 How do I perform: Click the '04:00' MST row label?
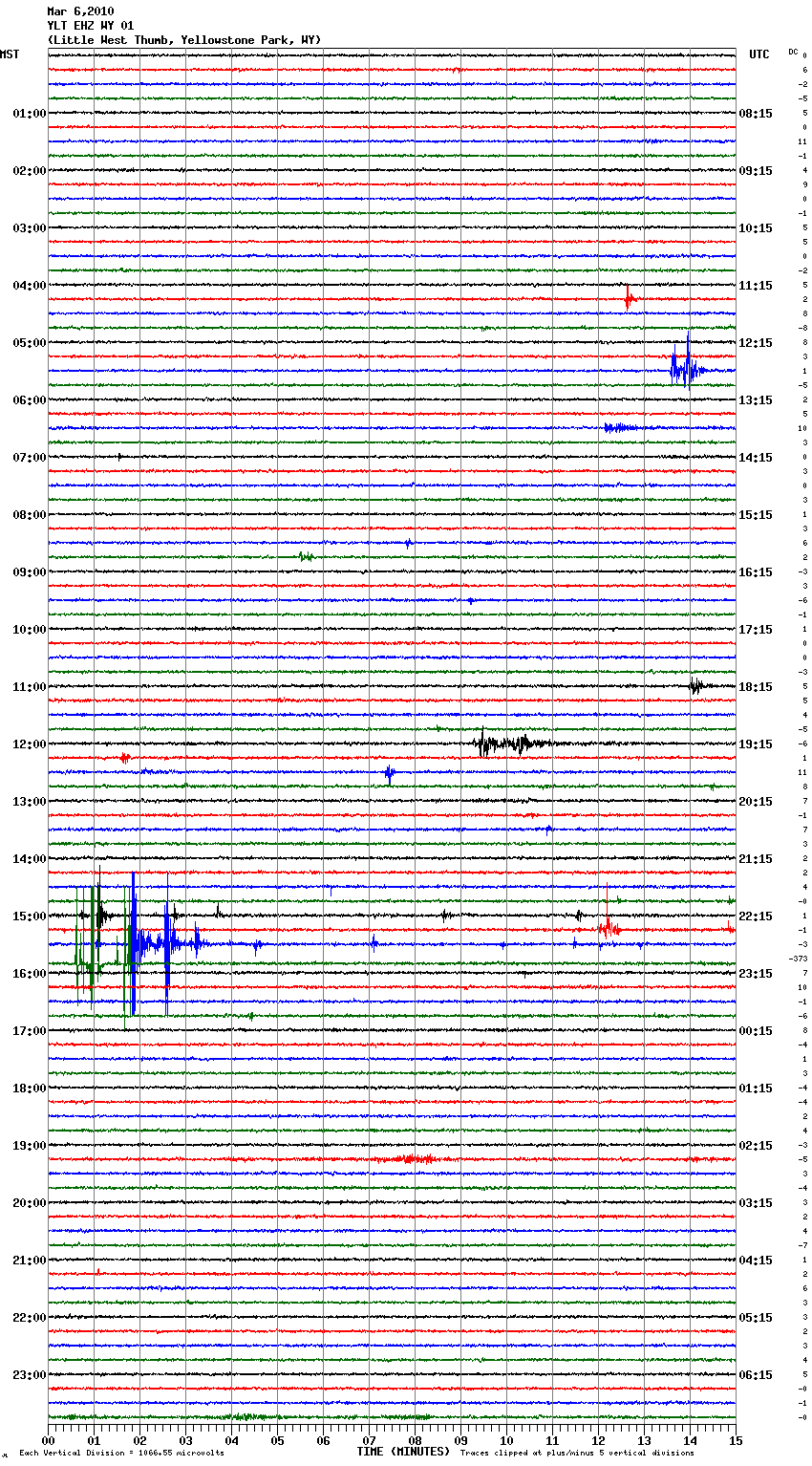(30, 286)
